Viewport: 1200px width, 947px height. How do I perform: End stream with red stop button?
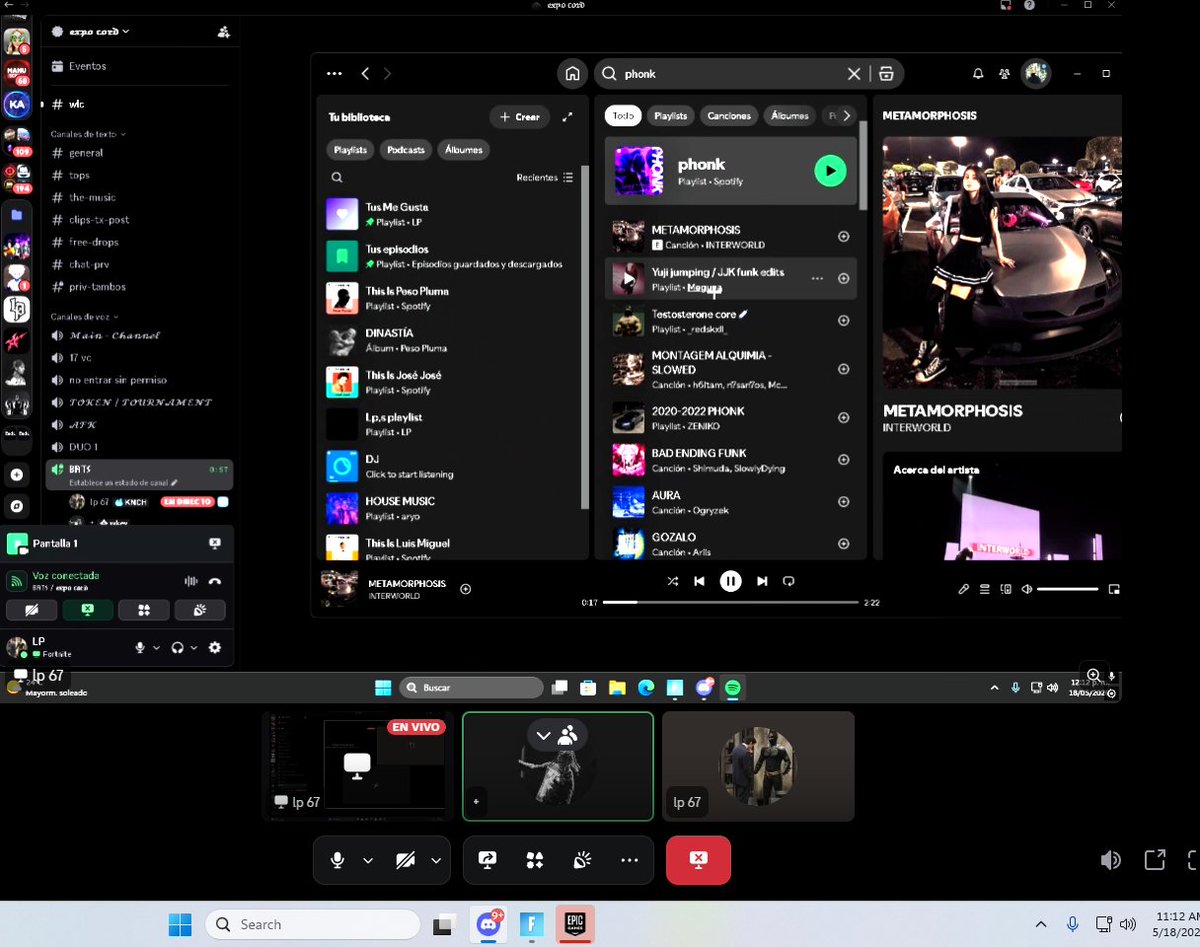coord(698,860)
